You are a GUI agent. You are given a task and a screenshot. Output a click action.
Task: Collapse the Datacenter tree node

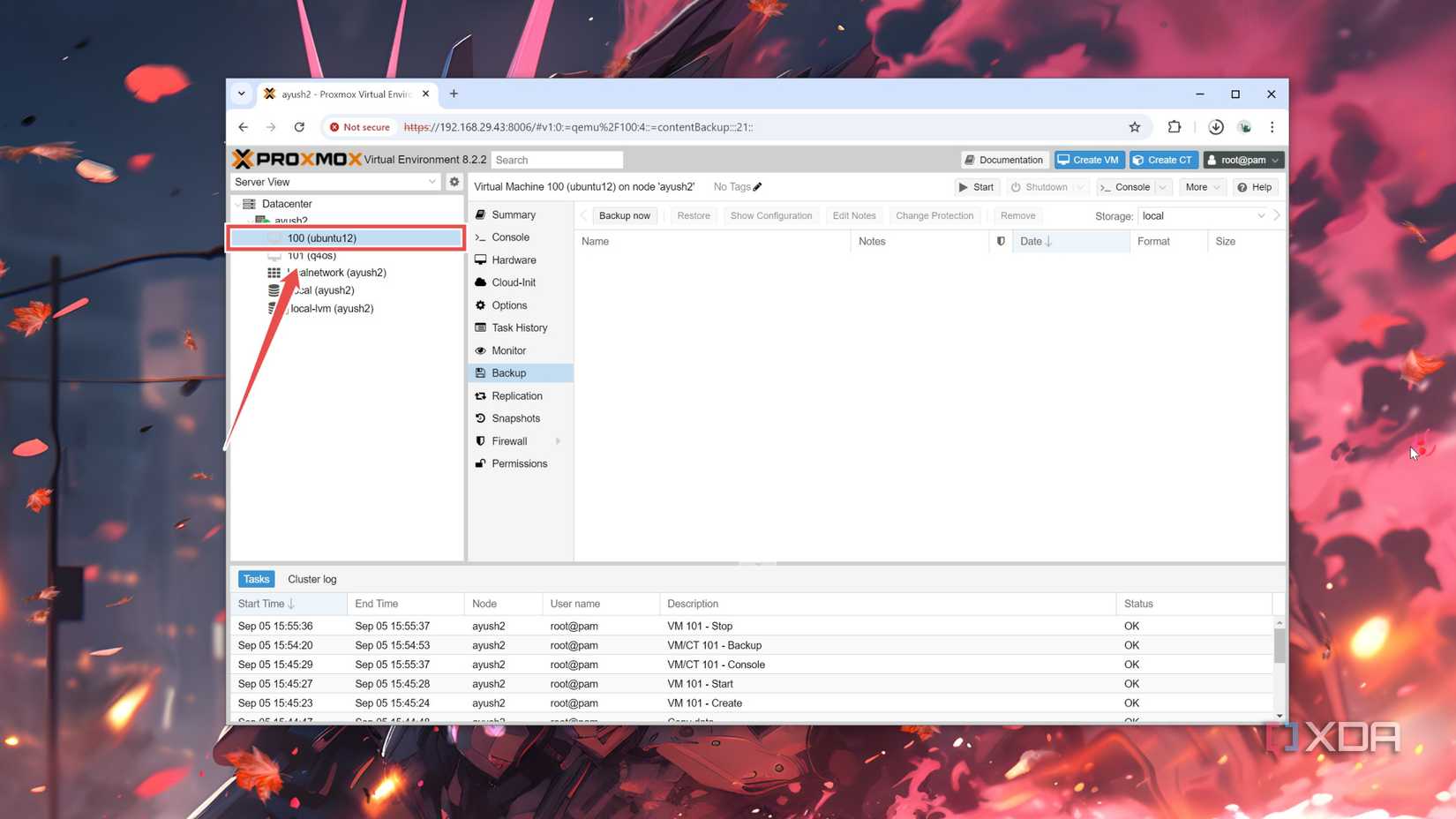point(236,204)
